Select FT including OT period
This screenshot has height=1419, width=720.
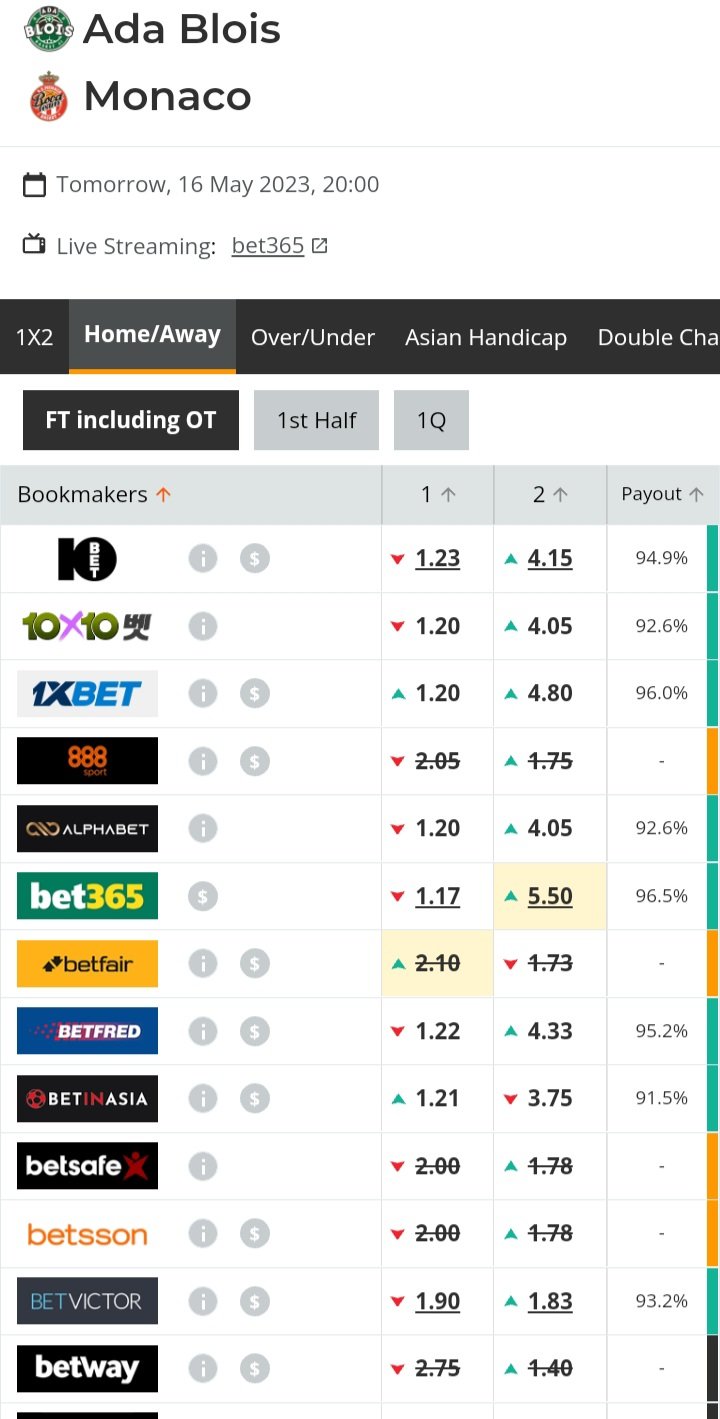coord(131,420)
